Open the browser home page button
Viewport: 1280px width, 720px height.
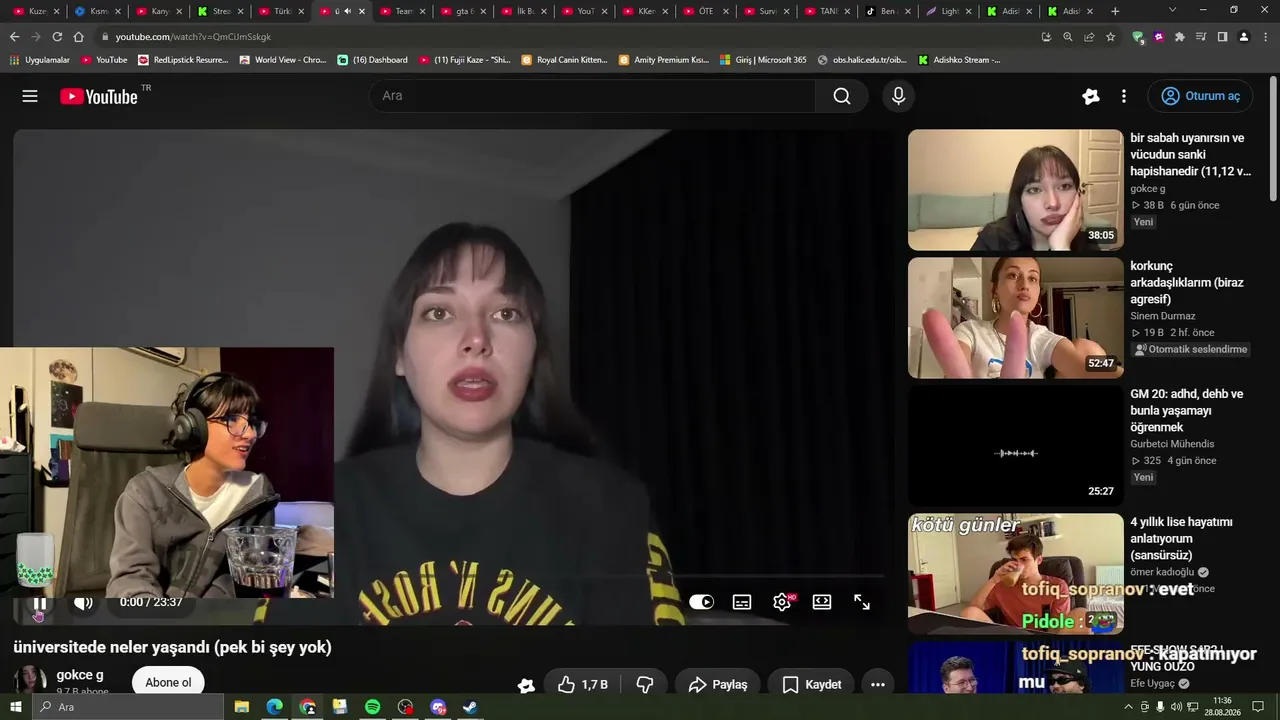pyautogui.click(x=79, y=37)
